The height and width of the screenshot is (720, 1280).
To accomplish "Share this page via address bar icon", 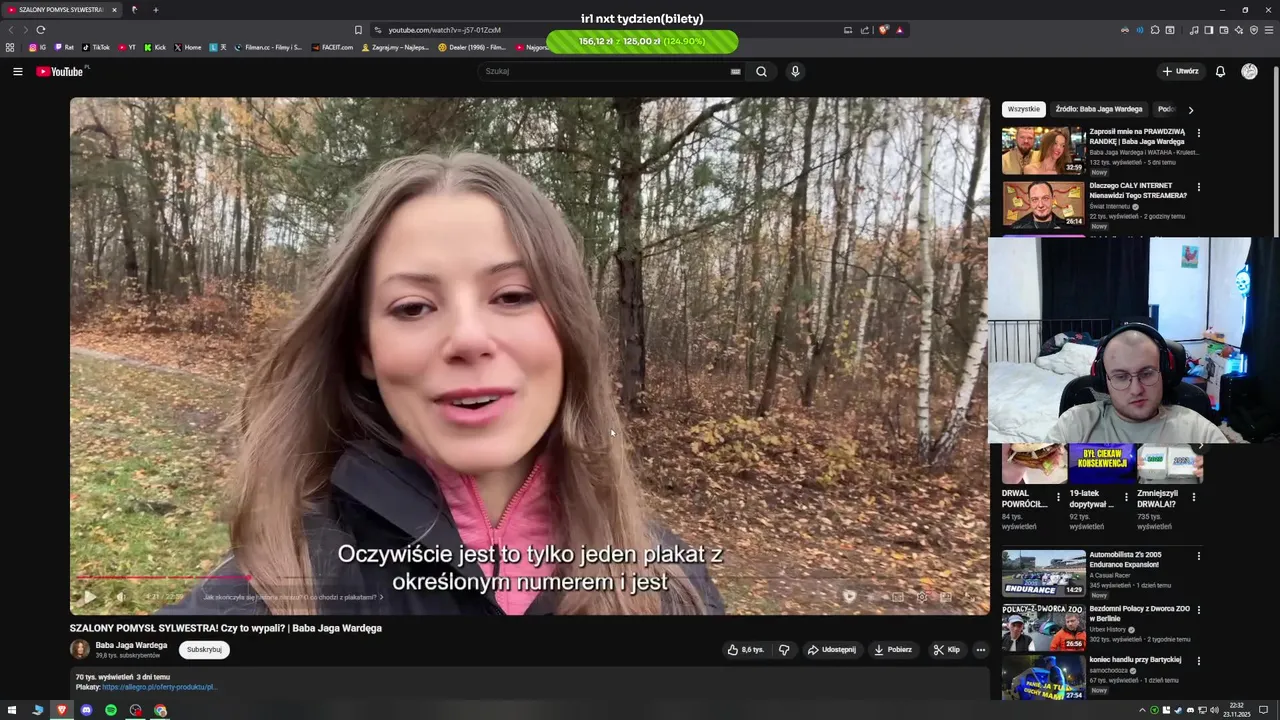I will [x=865, y=30].
